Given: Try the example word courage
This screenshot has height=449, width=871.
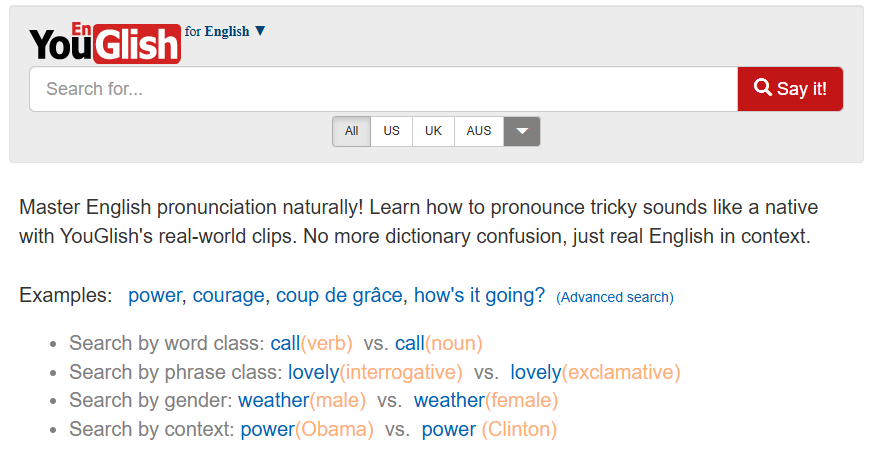Looking at the screenshot, I should (228, 296).
